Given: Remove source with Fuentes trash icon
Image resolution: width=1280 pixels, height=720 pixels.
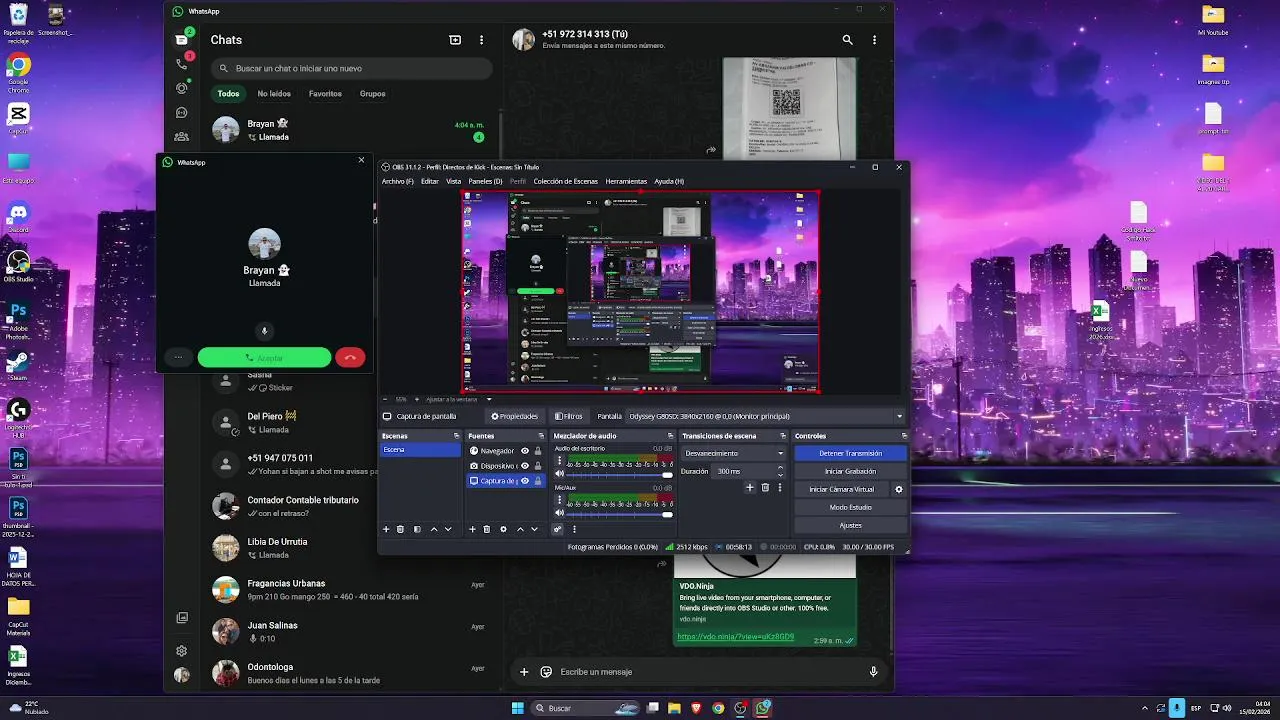Looking at the screenshot, I should [x=487, y=529].
